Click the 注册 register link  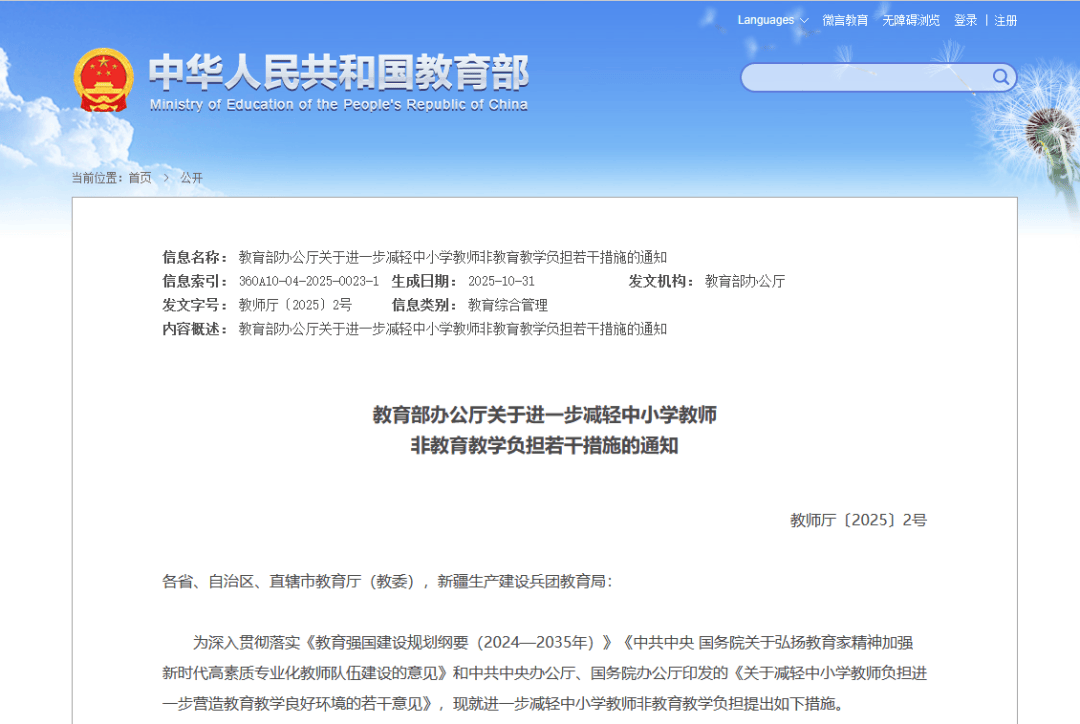tap(1006, 20)
